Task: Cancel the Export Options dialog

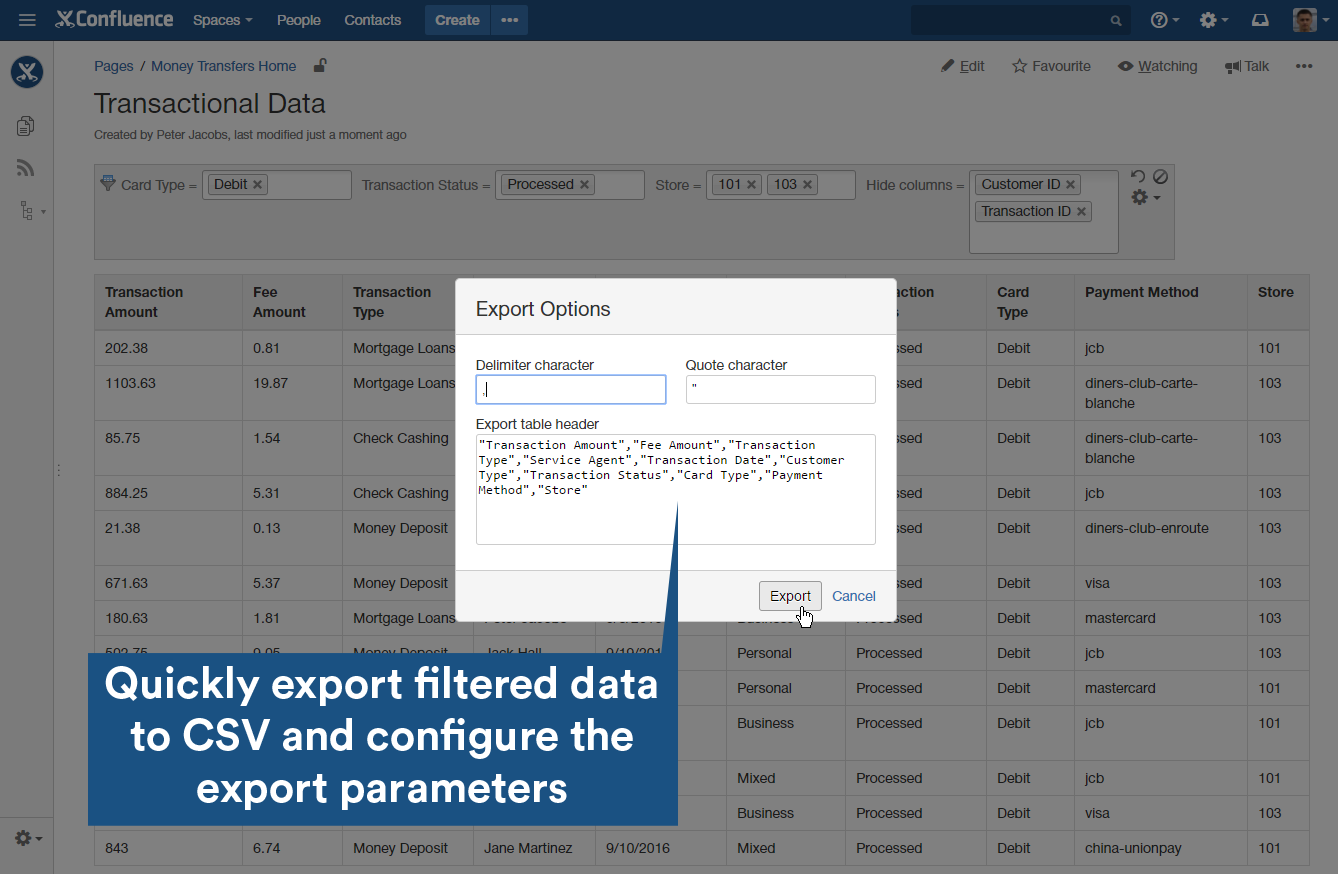Action: [853, 595]
